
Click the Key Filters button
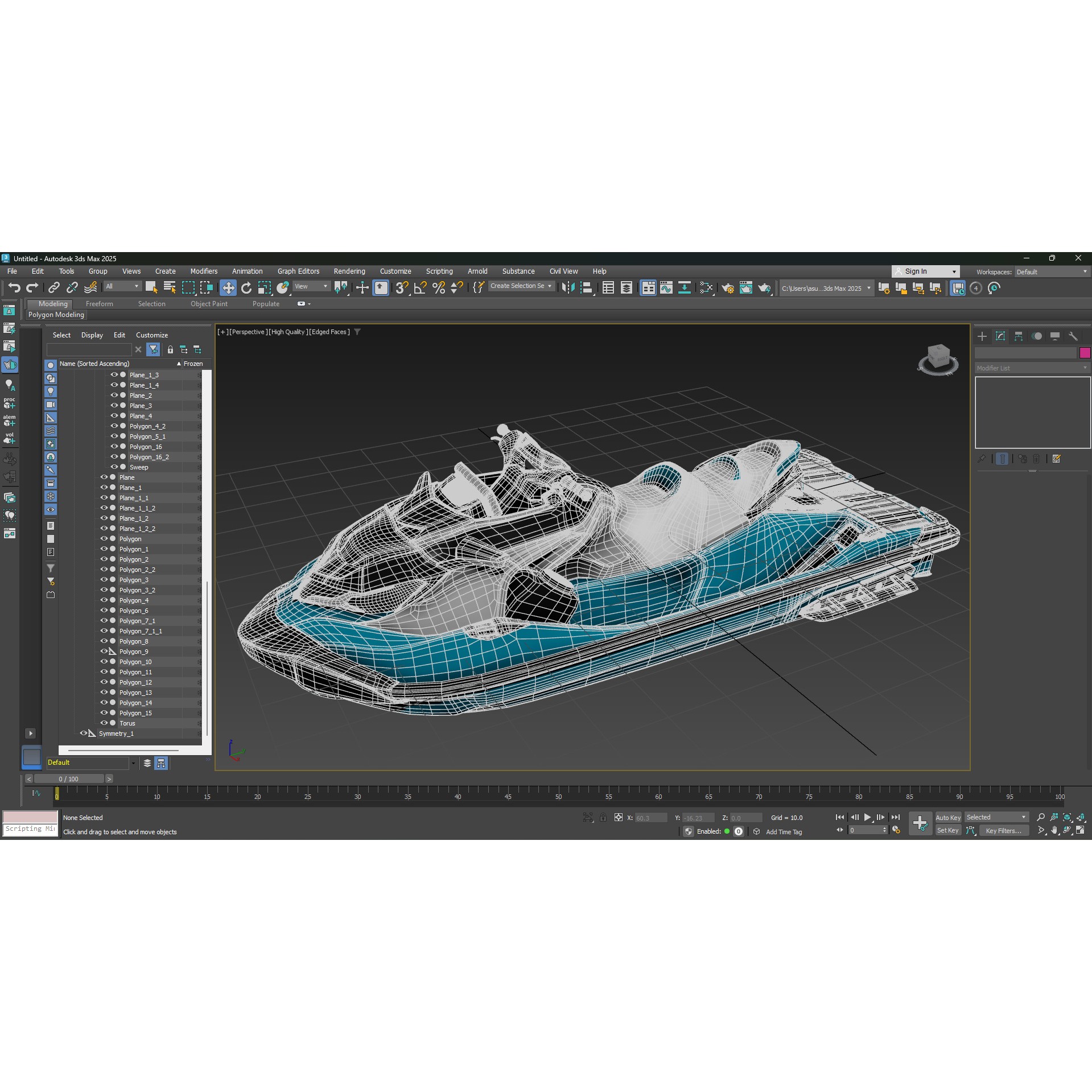(1003, 831)
